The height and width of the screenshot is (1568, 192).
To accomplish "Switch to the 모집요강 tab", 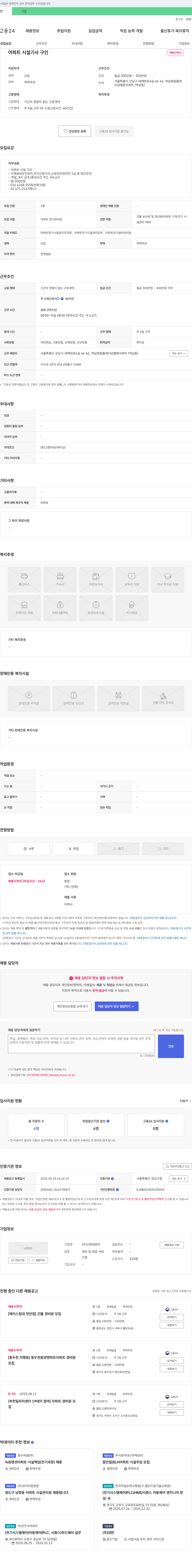I will coord(5,44).
